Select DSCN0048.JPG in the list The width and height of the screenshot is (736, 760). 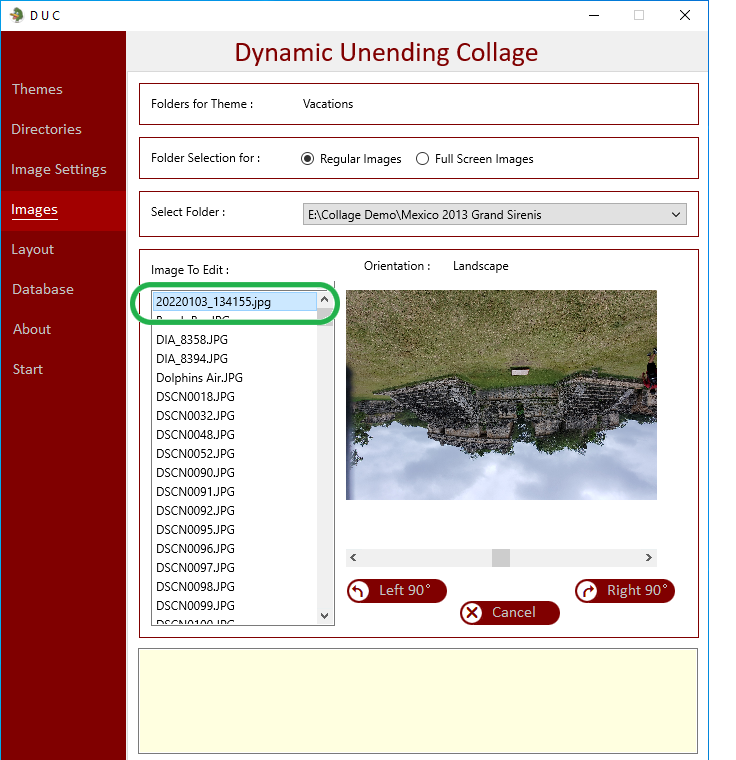tap(195, 434)
